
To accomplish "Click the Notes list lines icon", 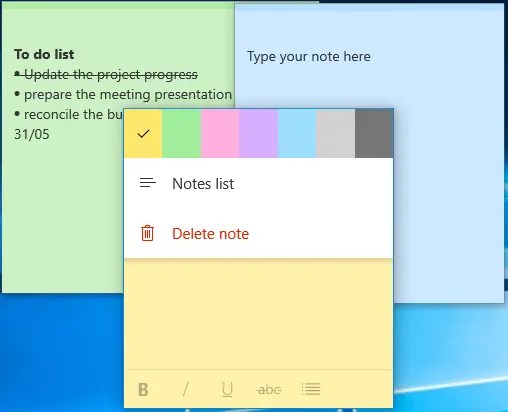I will [x=148, y=183].
